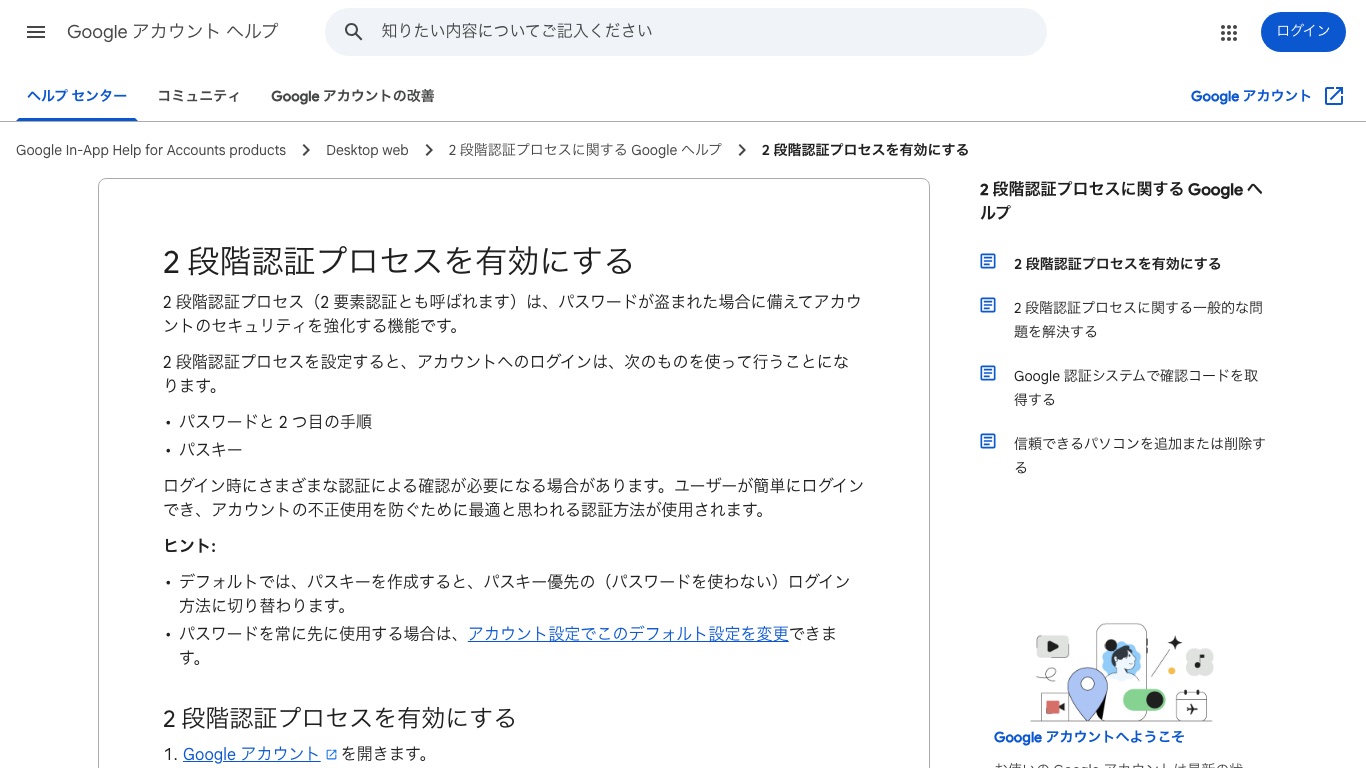This screenshot has height=768, width=1366.
Task: Click the ヒント: heading text
Action: 190,546
